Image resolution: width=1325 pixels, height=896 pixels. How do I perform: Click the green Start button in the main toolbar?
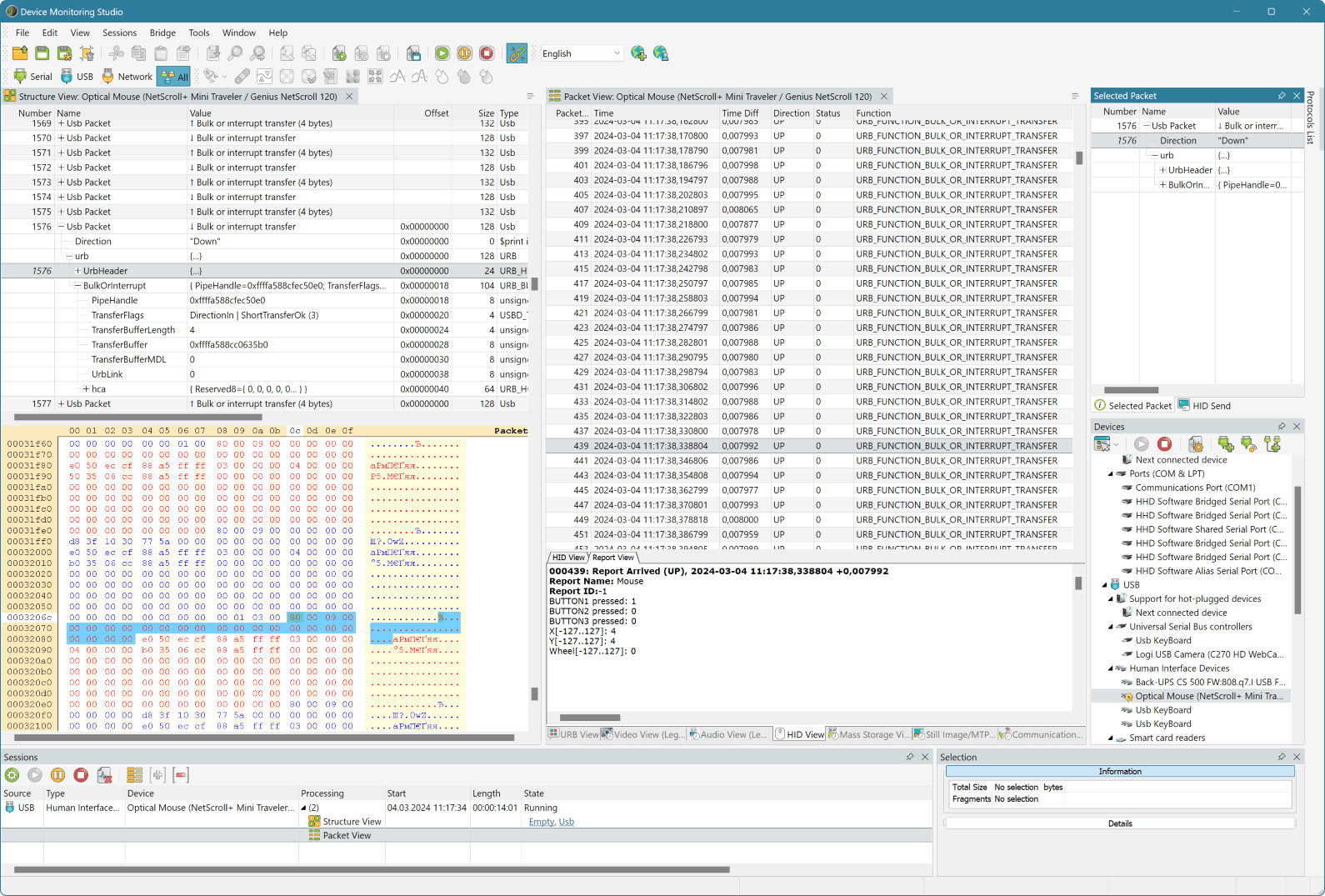click(x=442, y=53)
